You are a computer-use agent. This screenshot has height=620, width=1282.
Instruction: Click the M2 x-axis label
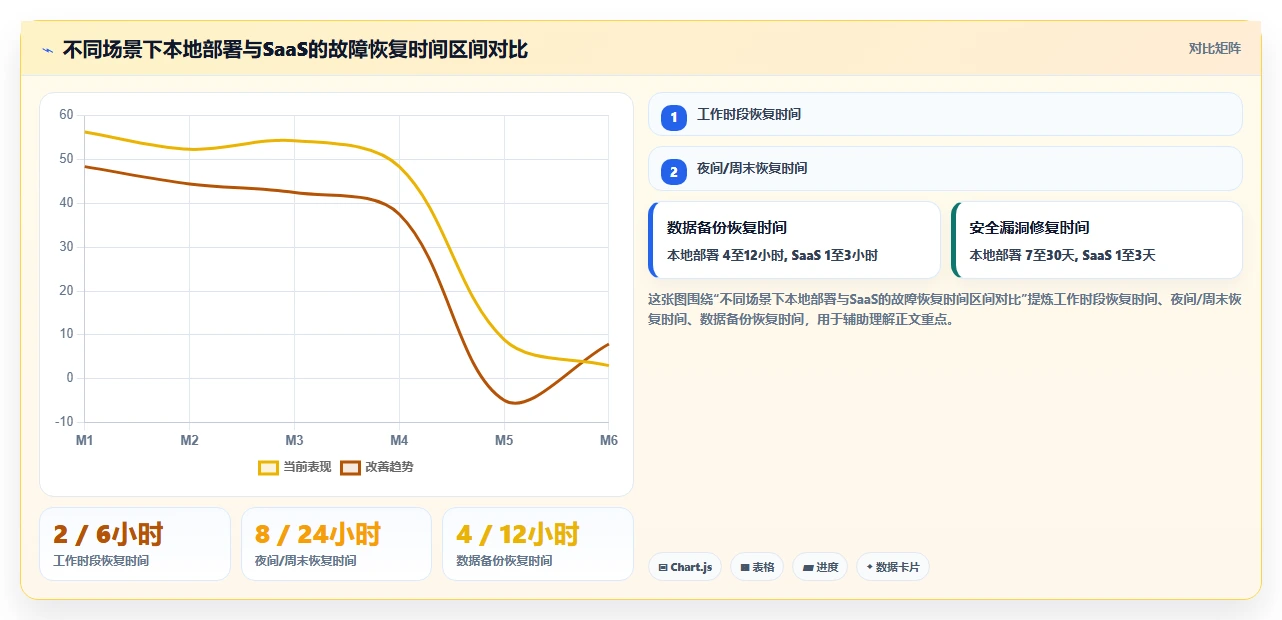click(x=189, y=440)
